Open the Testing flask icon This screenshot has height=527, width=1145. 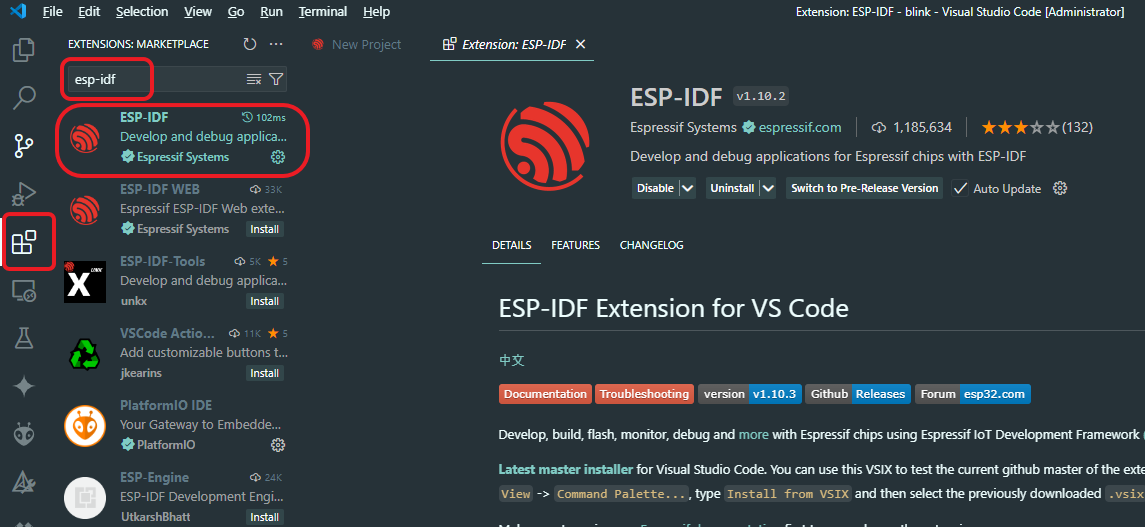pos(24,338)
